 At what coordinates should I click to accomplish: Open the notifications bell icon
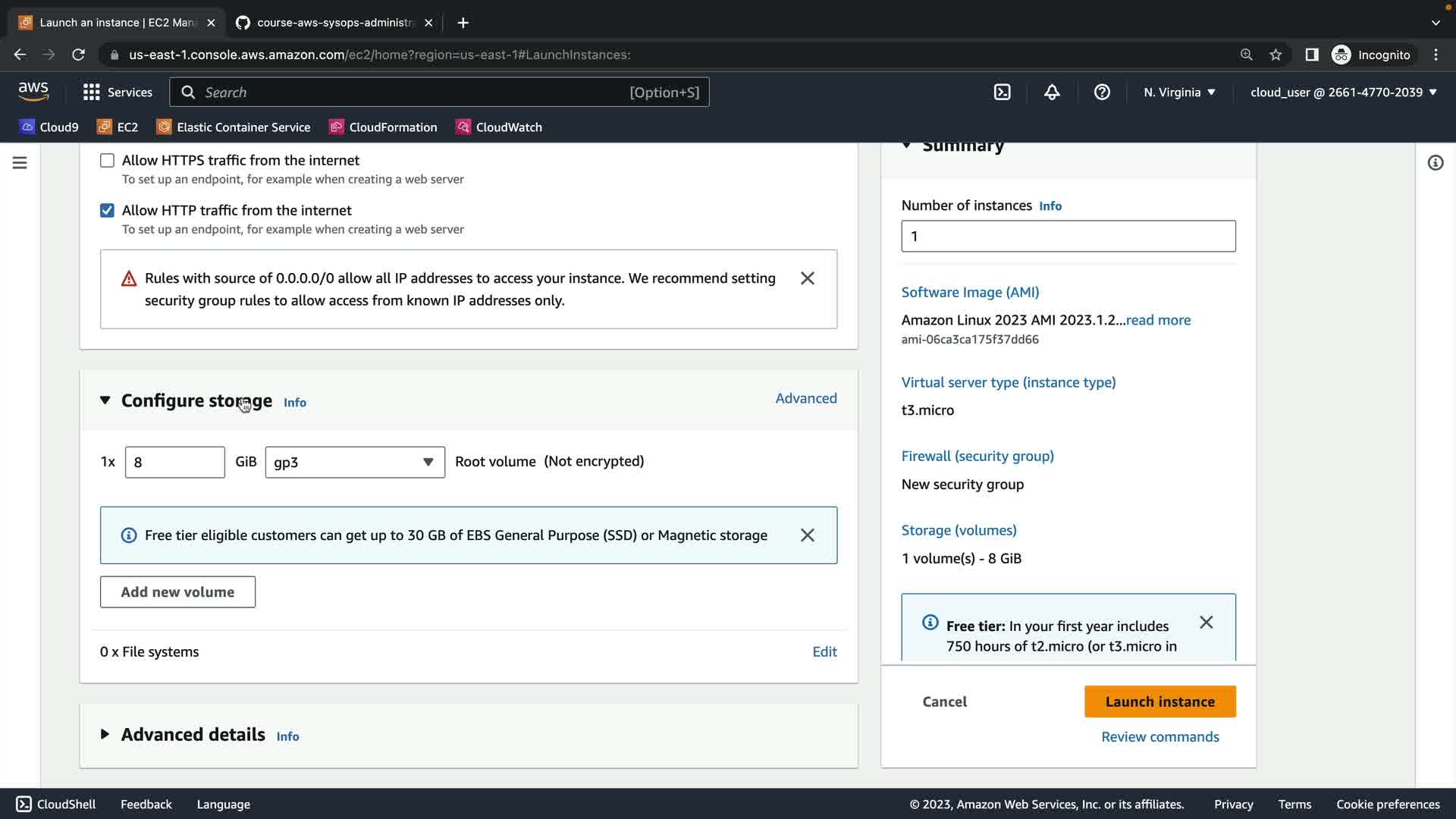tap(1052, 92)
